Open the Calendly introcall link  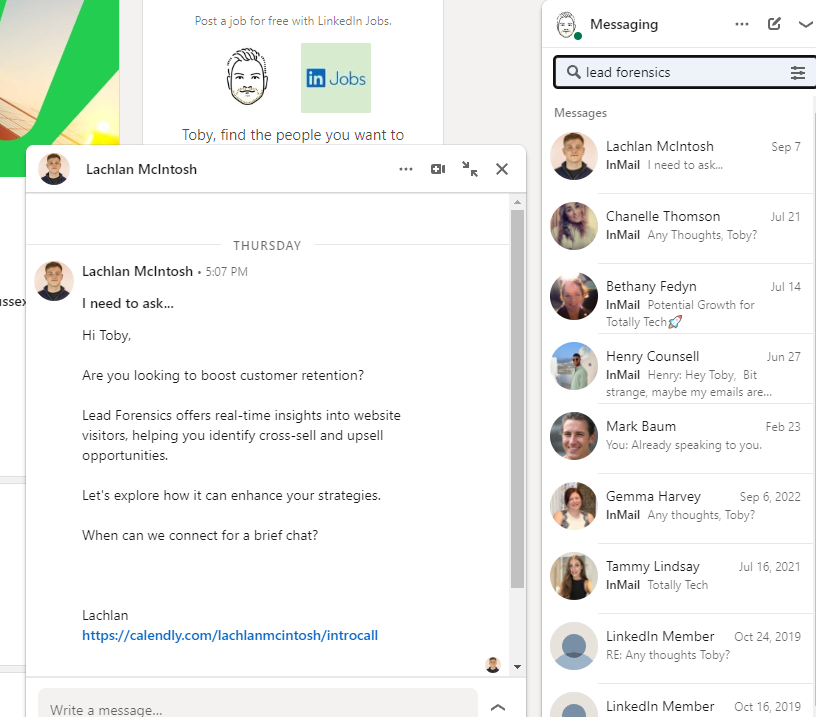(230, 635)
